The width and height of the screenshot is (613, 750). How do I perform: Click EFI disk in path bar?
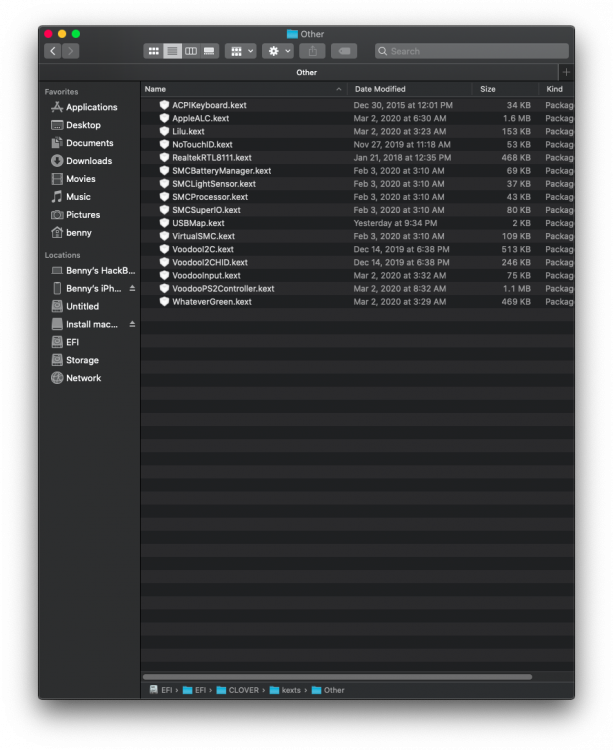click(161, 690)
